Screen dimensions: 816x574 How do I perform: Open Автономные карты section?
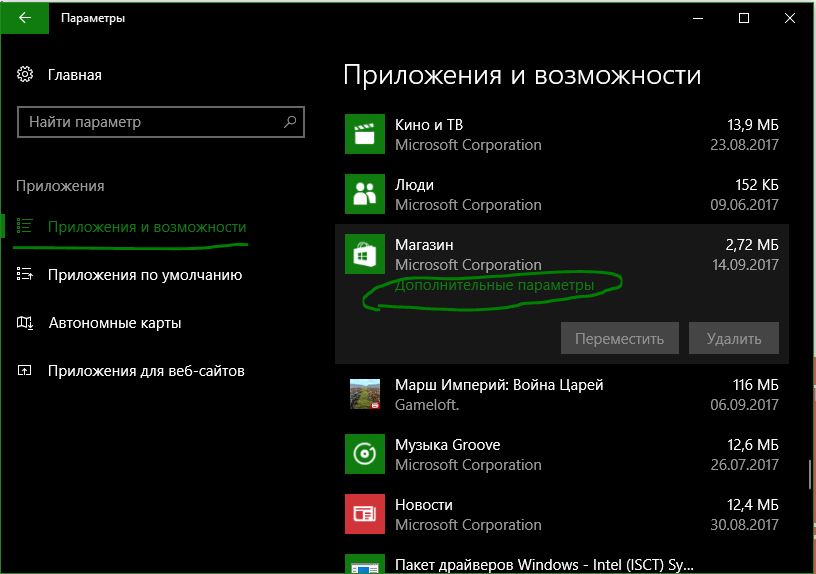(x=115, y=323)
